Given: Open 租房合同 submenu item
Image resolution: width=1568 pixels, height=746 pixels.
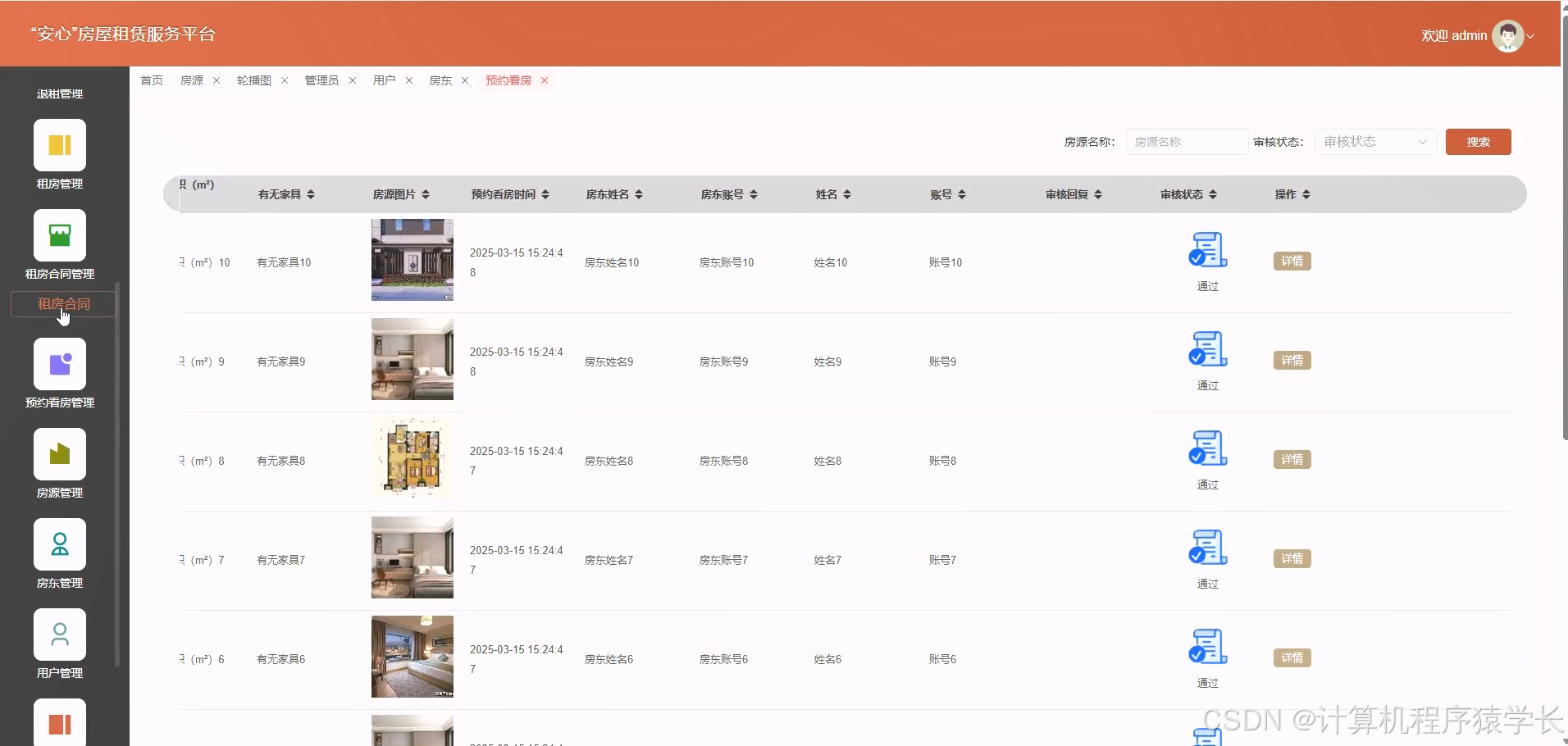Looking at the screenshot, I should pyautogui.click(x=64, y=304).
